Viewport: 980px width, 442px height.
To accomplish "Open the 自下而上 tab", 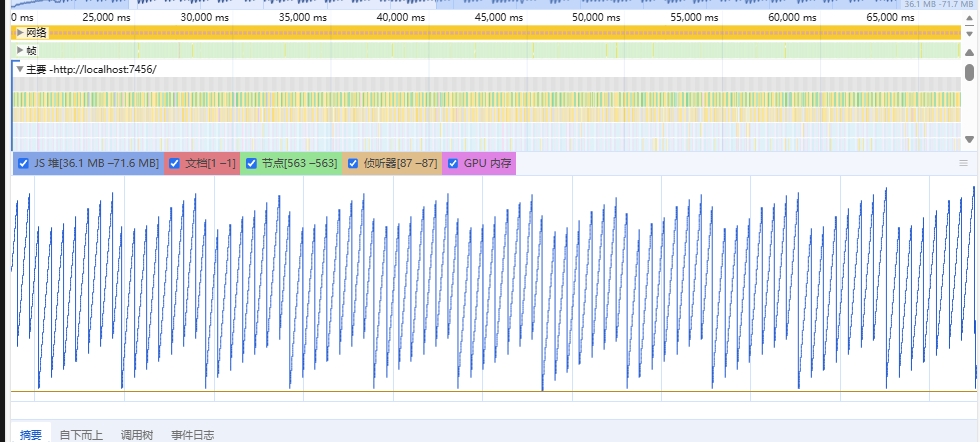I will pyautogui.click(x=81, y=434).
